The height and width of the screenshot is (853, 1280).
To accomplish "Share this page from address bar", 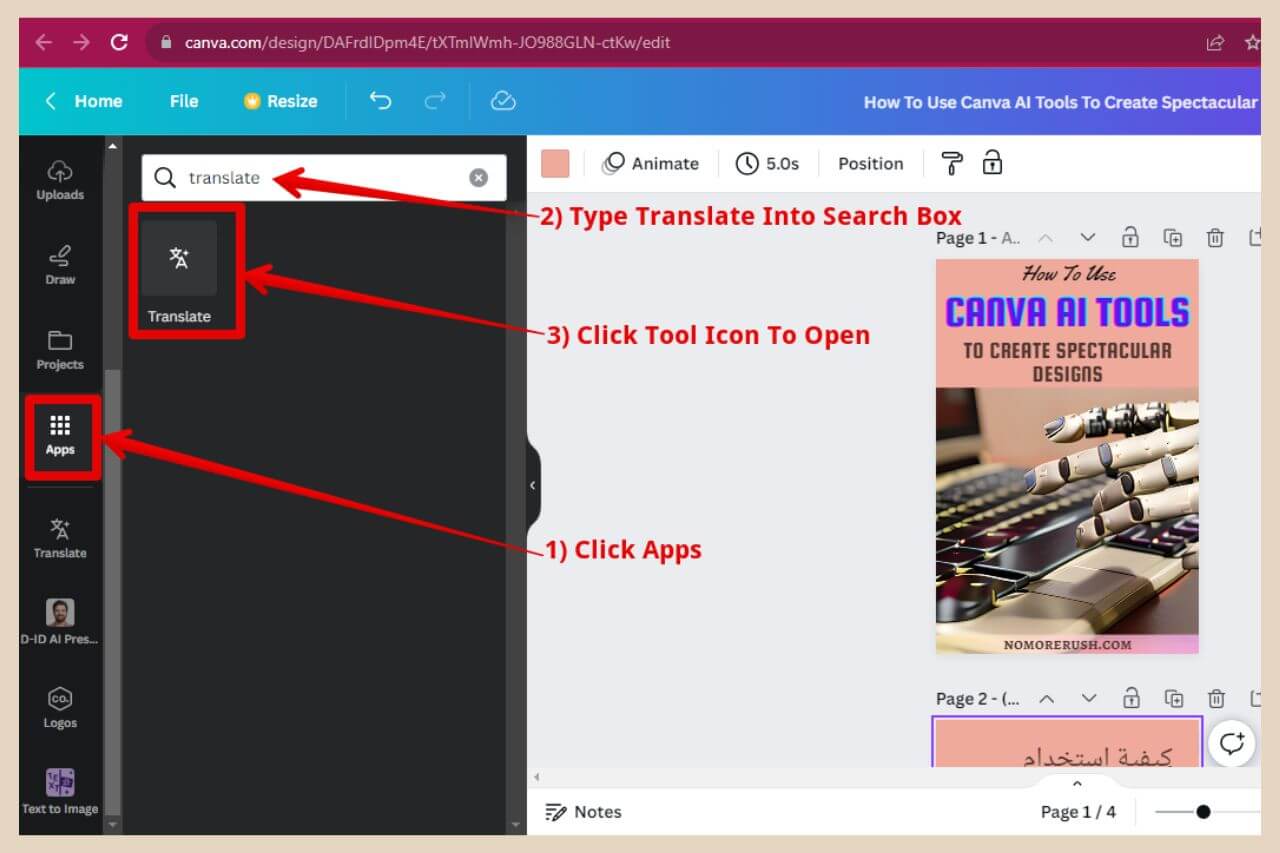I will [x=1215, y=42].
